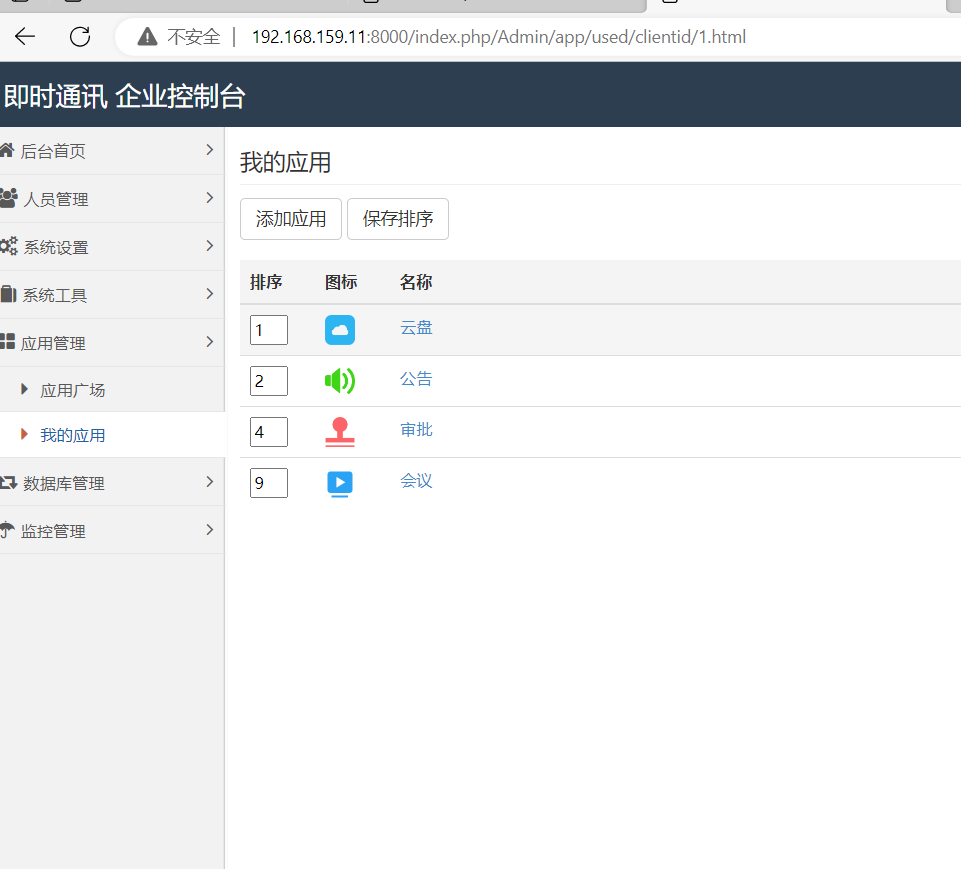Image resolution: width=961 pixels, height=869 pixels.
Task: Expand the 系统设置 section arrow
Action: tap(210, 246)
